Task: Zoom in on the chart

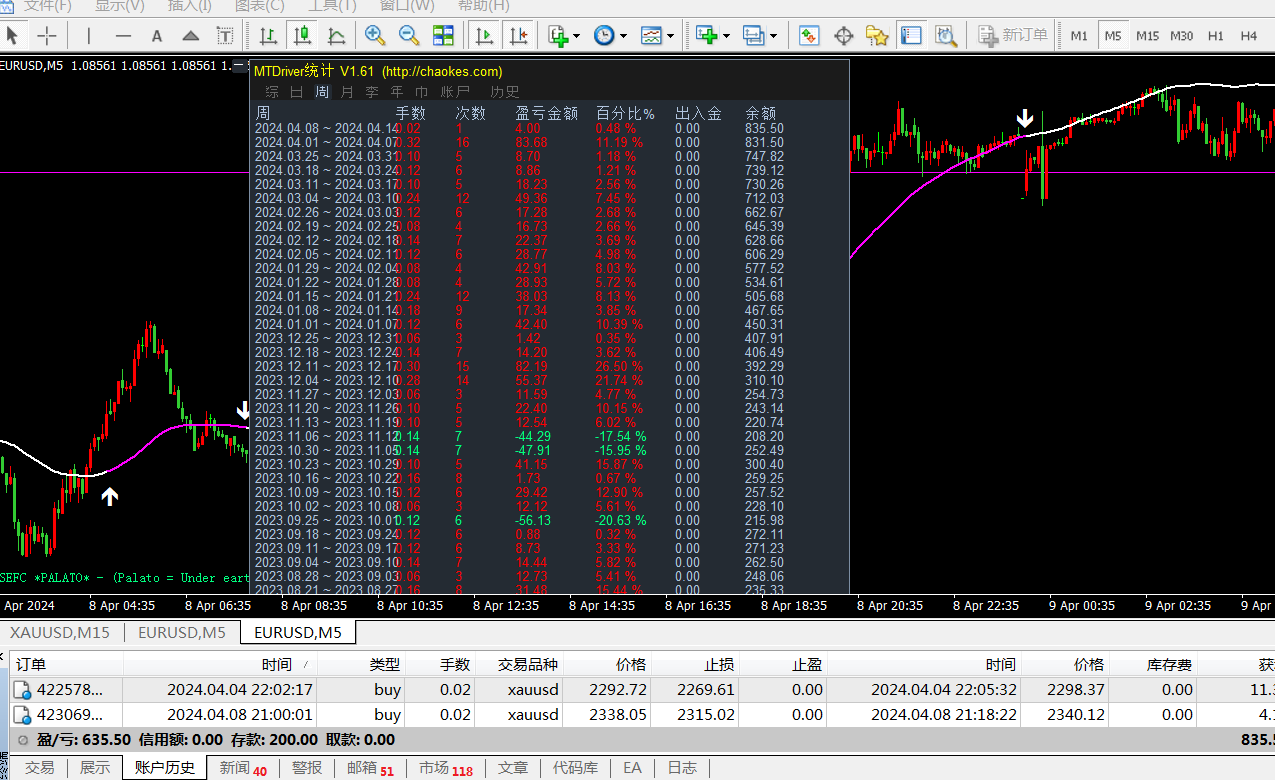Action: tap(375, 36)
